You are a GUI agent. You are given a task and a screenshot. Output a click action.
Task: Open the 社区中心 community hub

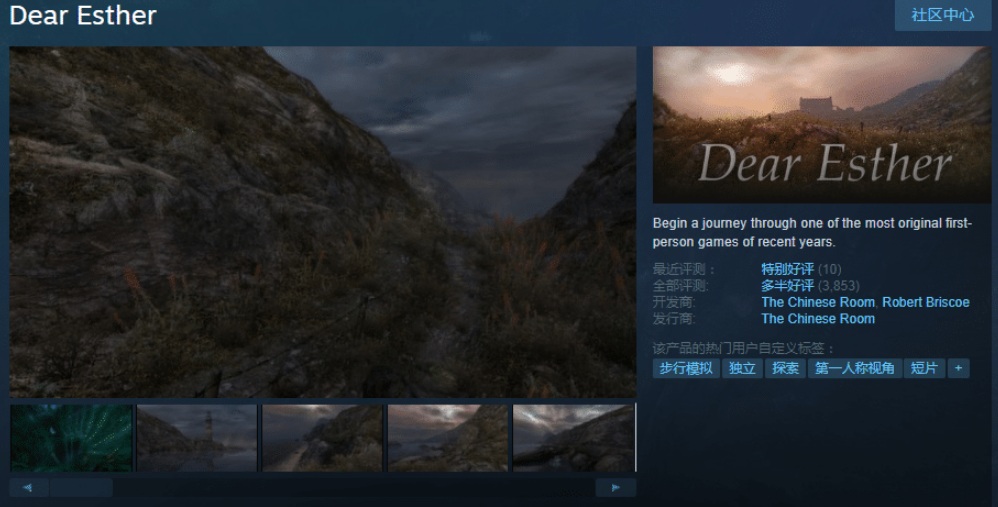[x=942, y=15]
